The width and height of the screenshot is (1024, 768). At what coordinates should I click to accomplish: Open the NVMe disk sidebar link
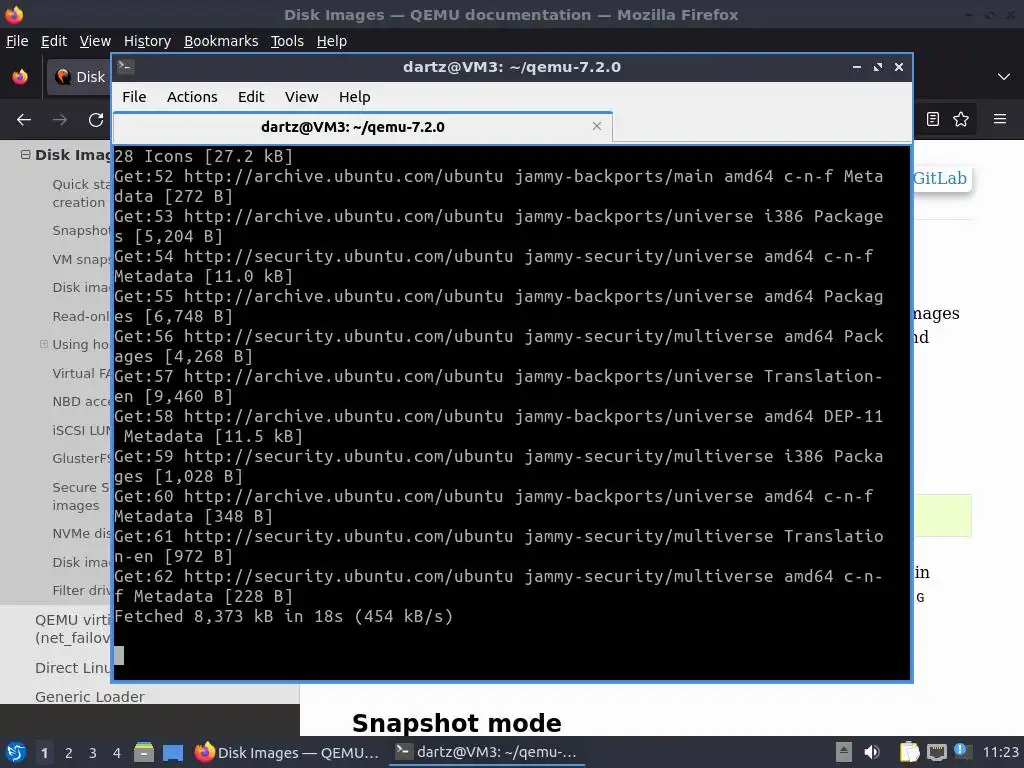click(81, 534)
